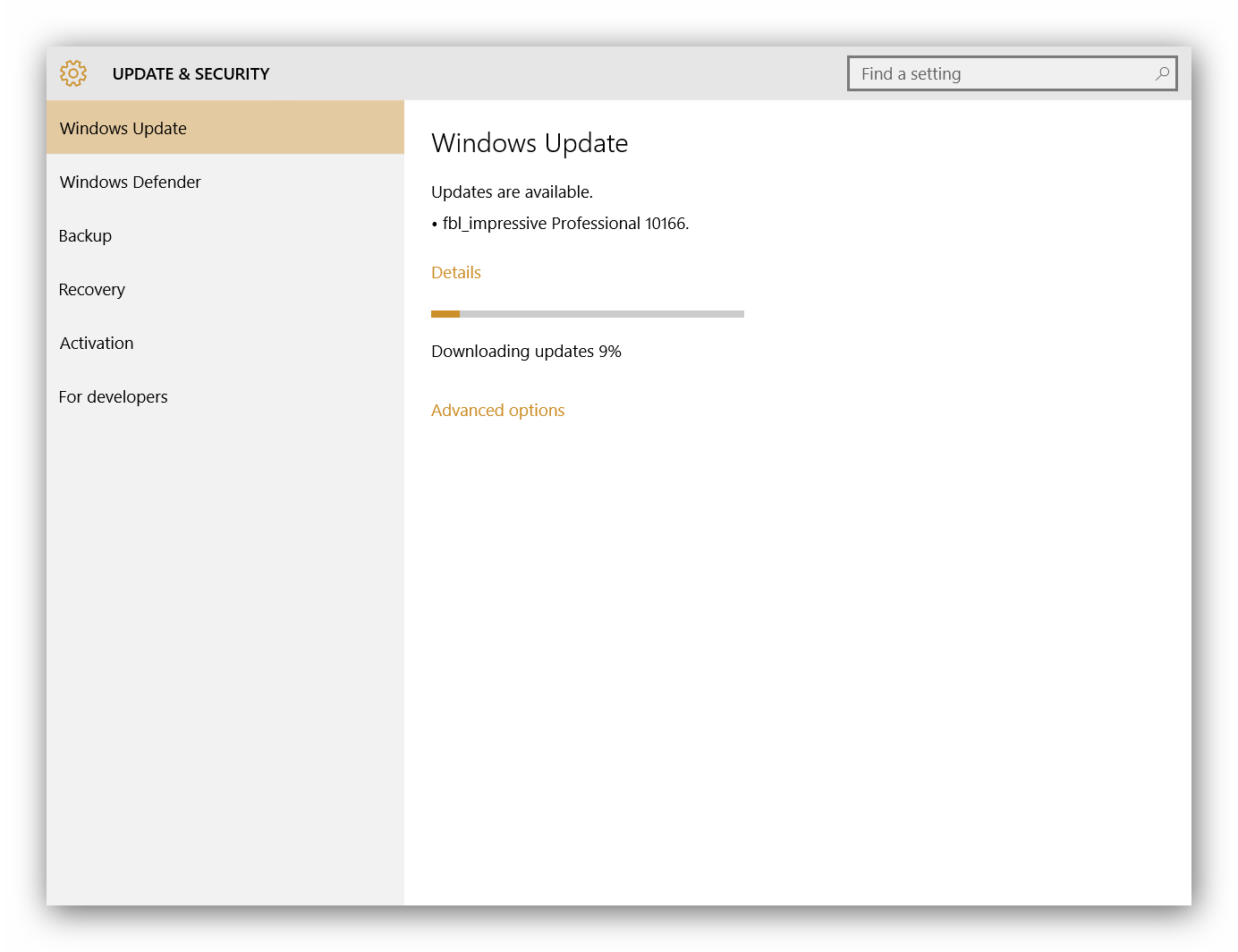Image resolution: width=1238 pixels, height=952 pixels.
Task: Click the update download progress bar
Action: tap(588, 314)
